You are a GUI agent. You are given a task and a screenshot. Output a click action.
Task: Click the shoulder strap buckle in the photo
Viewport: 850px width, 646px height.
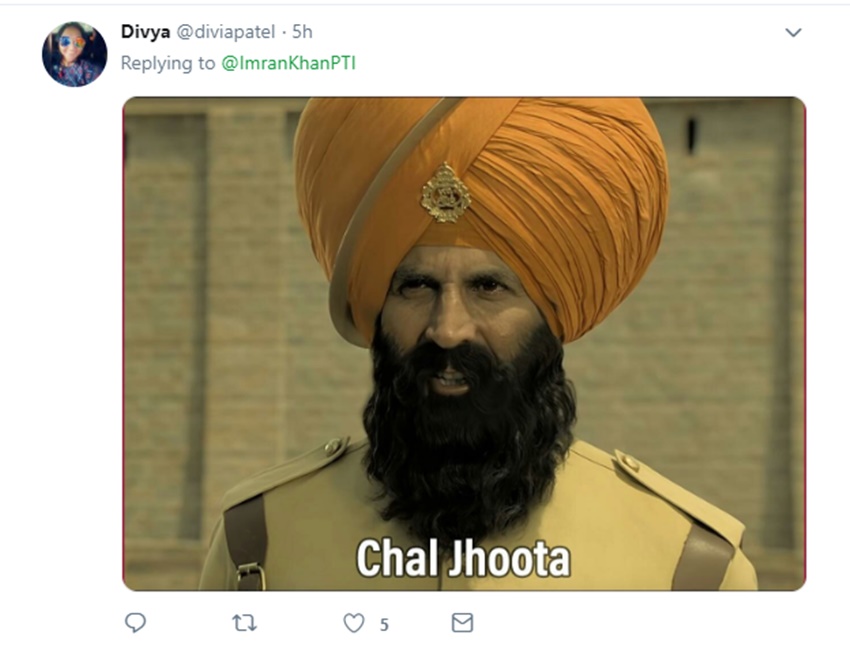250,576
